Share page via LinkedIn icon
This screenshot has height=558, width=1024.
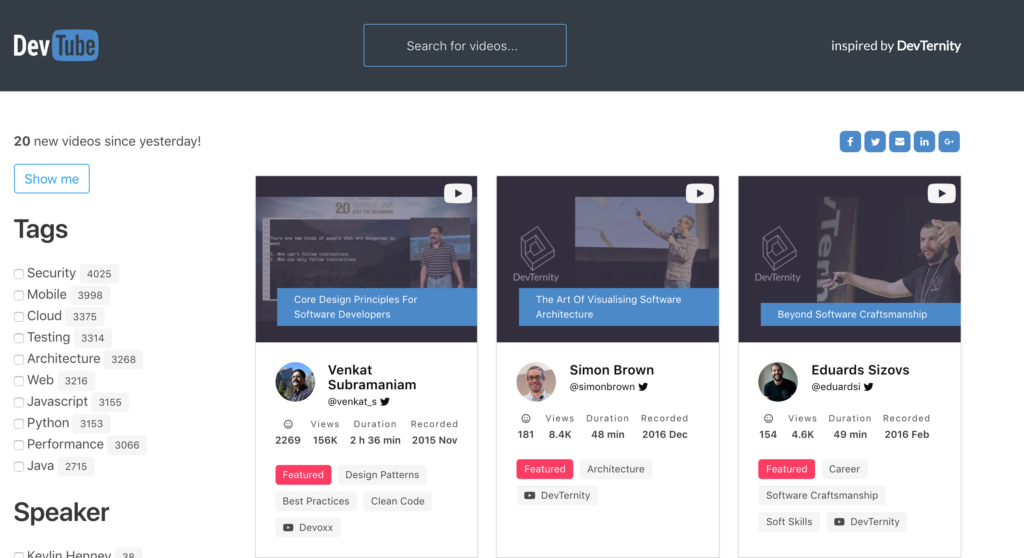[x=924, y=141]
